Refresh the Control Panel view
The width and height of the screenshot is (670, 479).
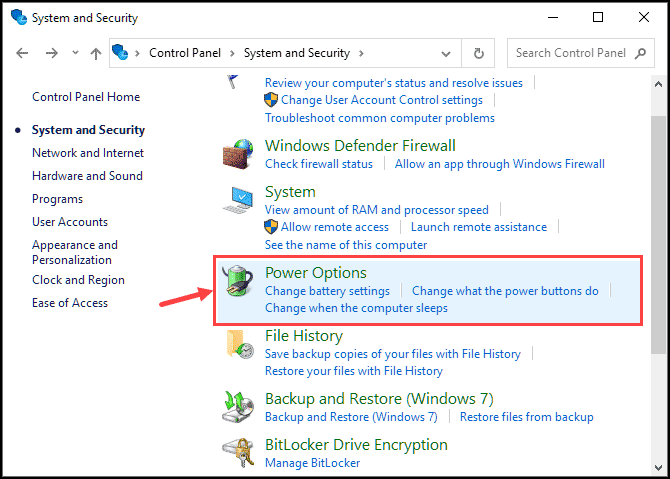[x=479, y=53]
